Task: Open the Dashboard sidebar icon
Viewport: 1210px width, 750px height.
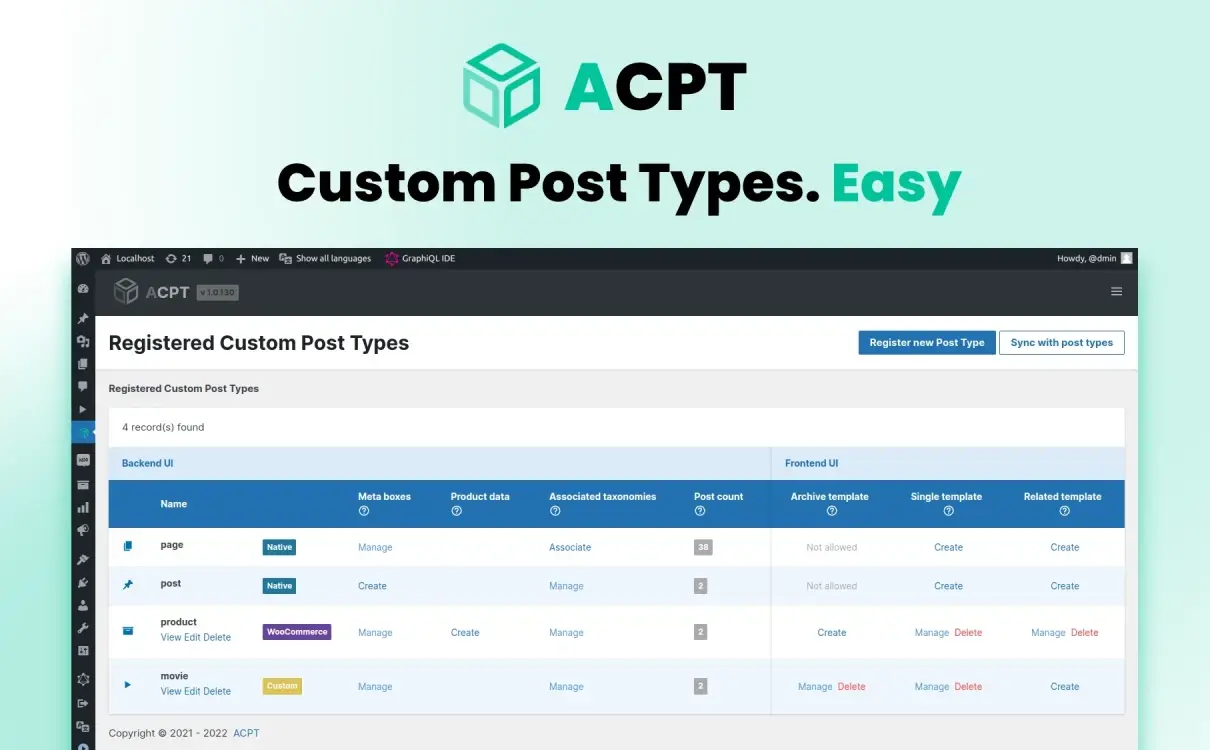Action: click(83, 289)
